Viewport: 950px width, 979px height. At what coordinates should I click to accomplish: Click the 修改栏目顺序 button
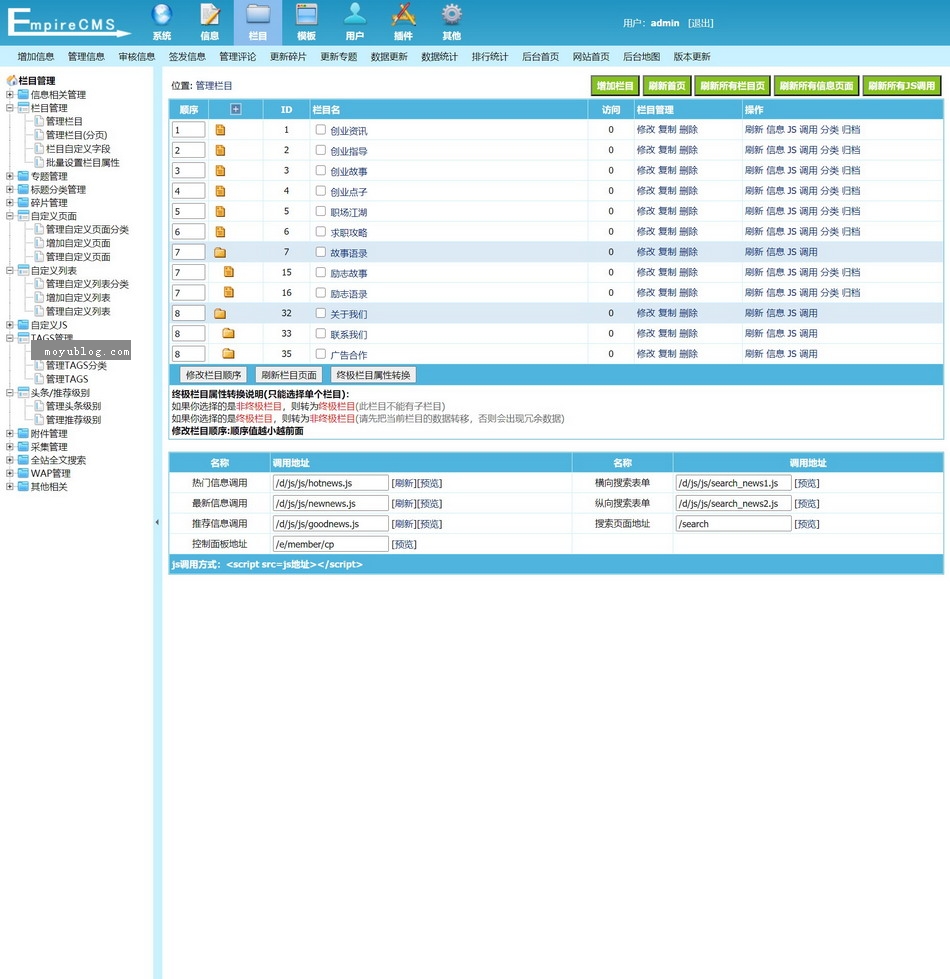pos(213,375)
